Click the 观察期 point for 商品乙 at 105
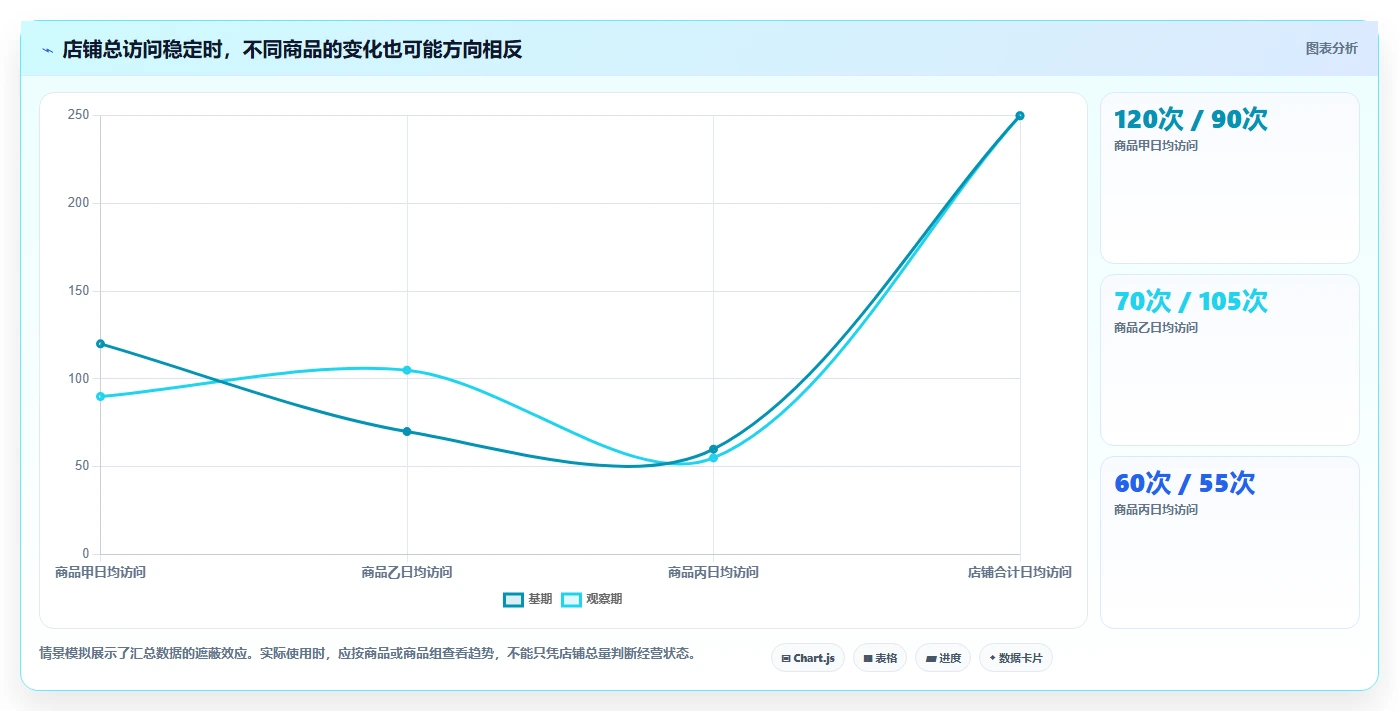The height and width of the screenshot is (711, 1399). (x=407, y=370)
